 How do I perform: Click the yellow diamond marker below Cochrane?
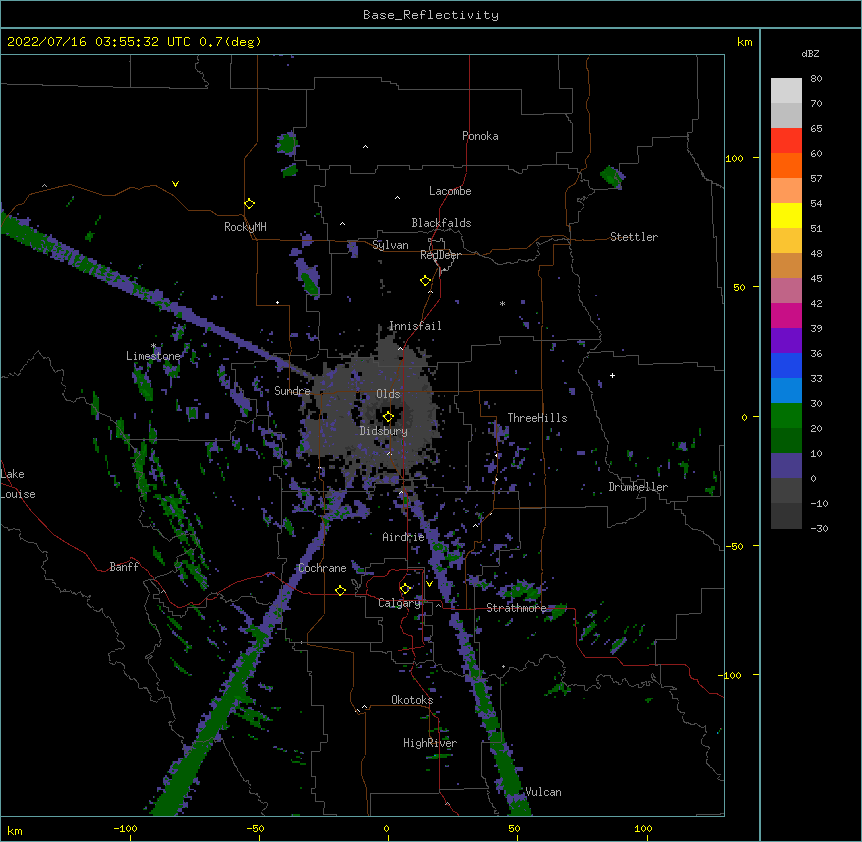point(340,590)
